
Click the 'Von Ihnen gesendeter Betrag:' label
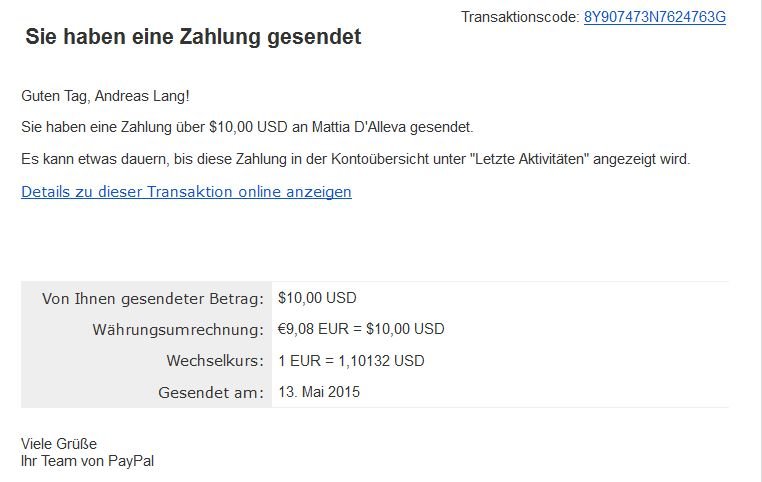[153, 298]
